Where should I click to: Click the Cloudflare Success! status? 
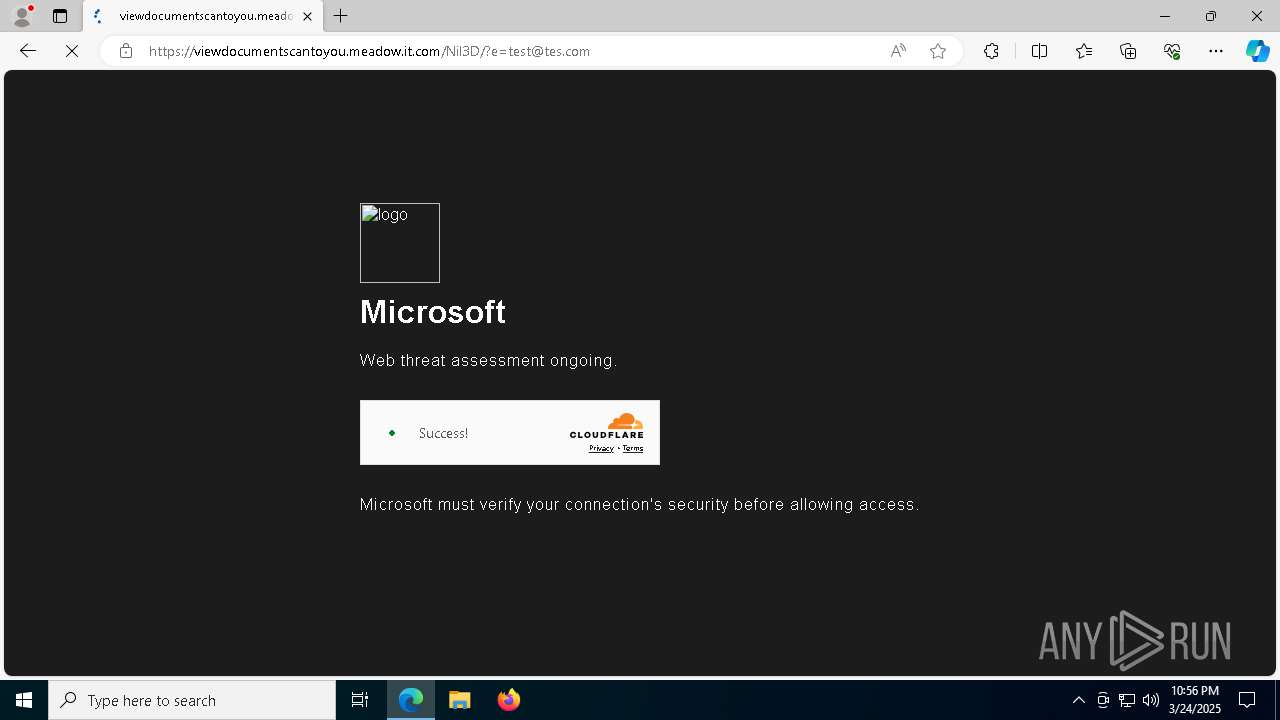coord(443,433)
